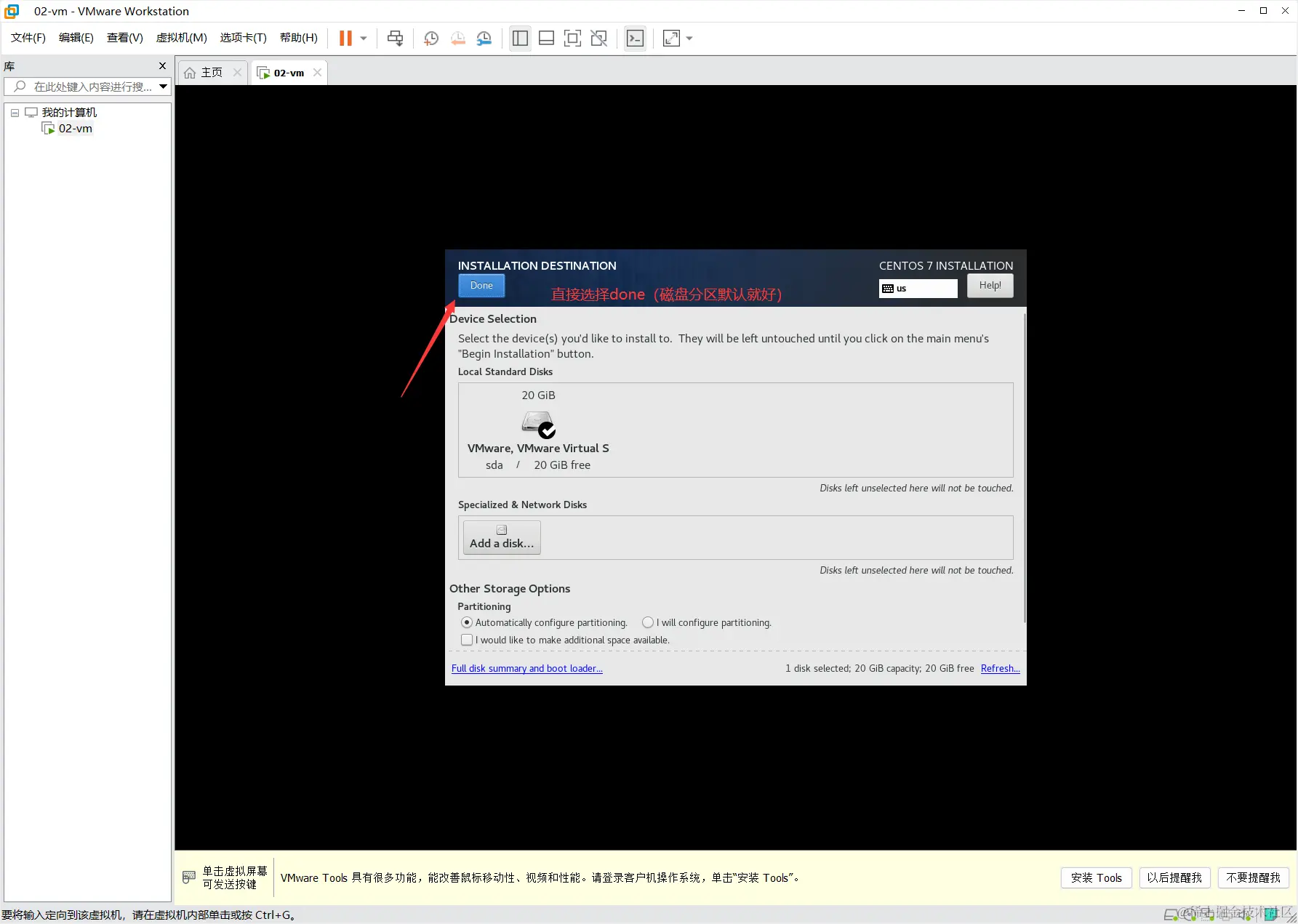This screenshot has height=924, width=1298.
Task: Click 不要提醒我 button
Action: (1253, 878)
